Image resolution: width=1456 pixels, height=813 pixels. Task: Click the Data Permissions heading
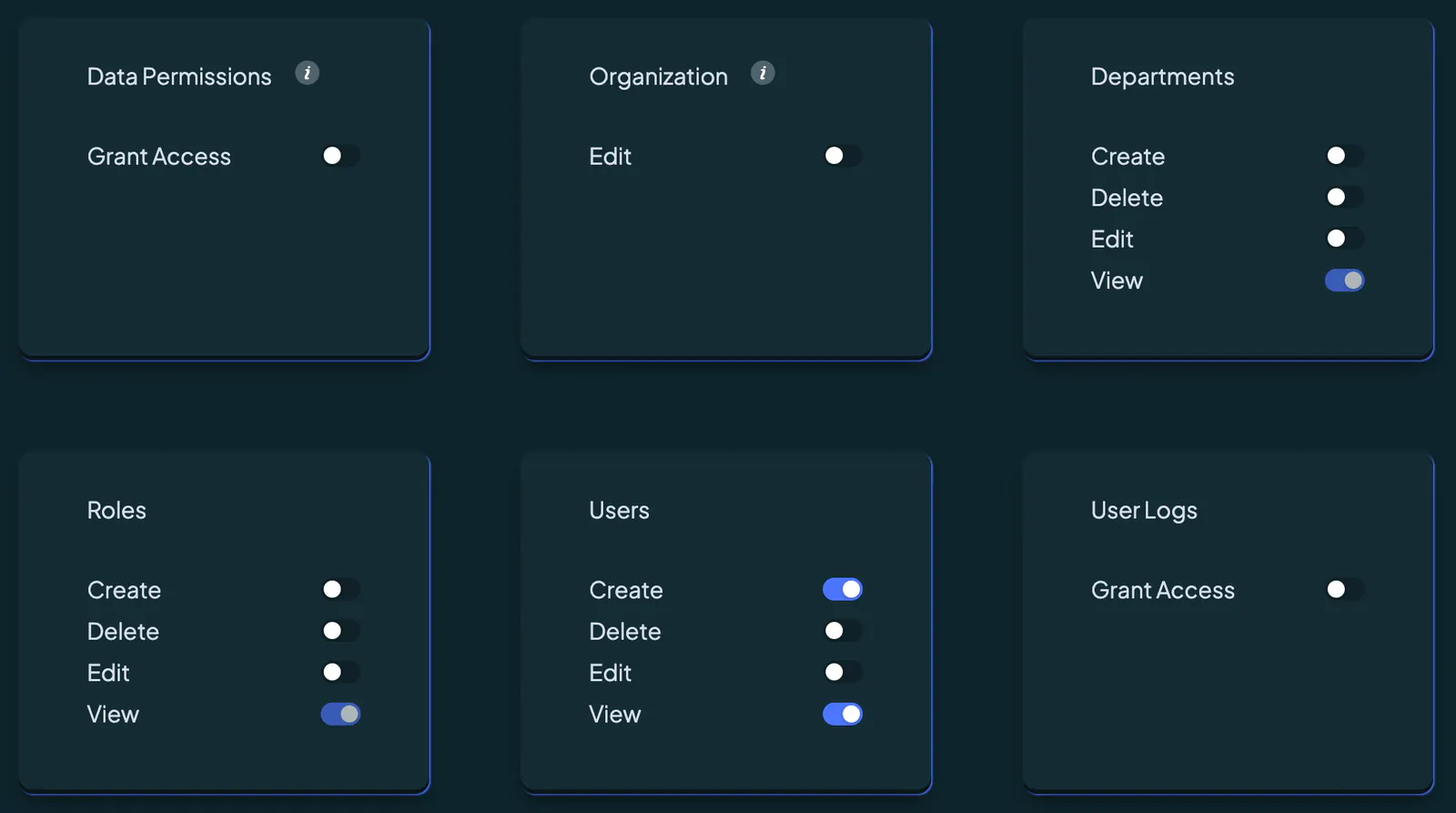tap(179, 76)
